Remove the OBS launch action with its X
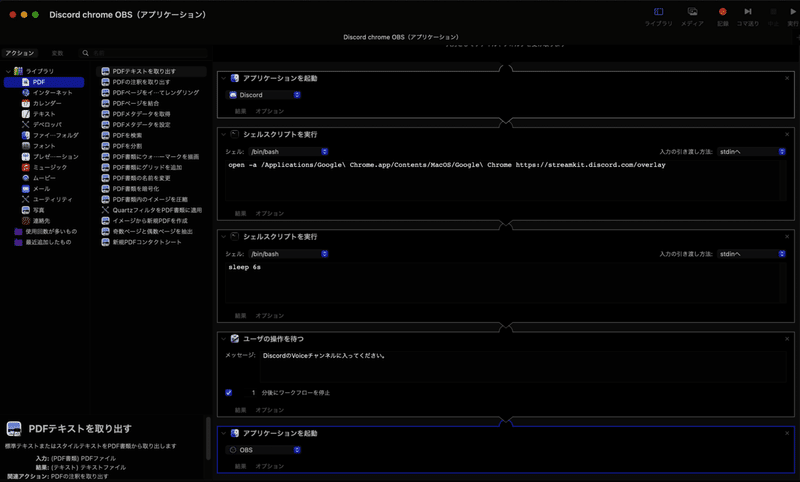 [x=787, y=434]
